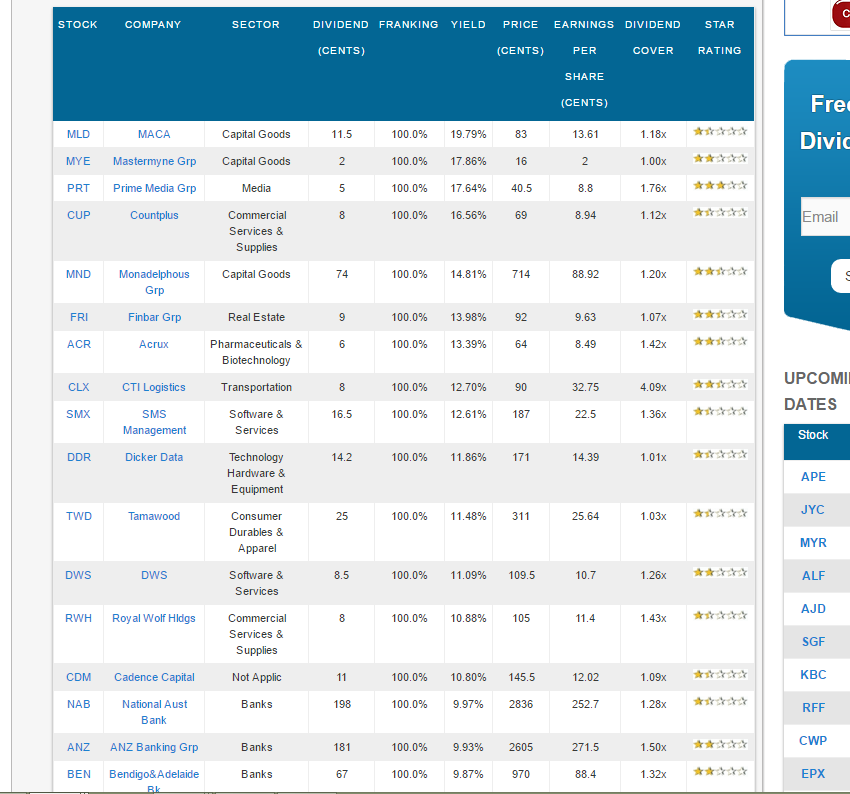Open the Acrux company link
The height and width of the screenshot is (794, 850).
[154, 344]
